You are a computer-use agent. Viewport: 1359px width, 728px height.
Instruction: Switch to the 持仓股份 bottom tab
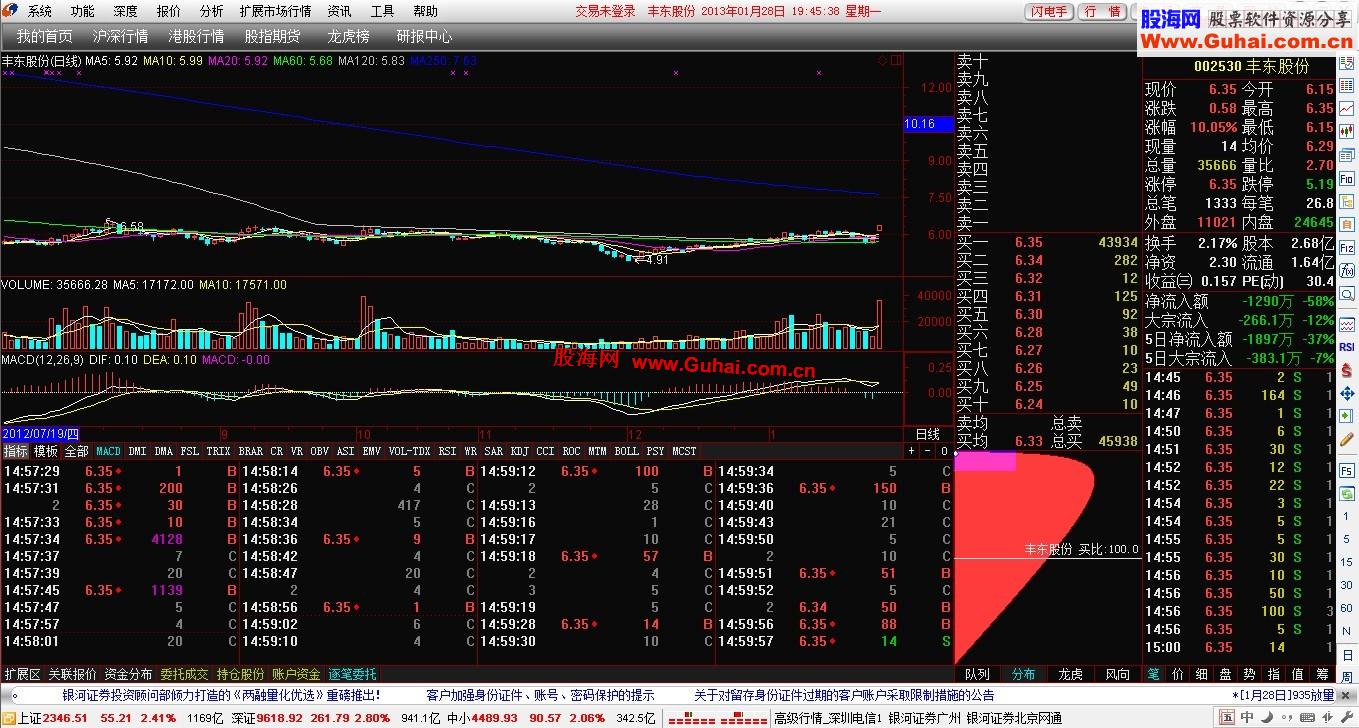tap(240, 674)
